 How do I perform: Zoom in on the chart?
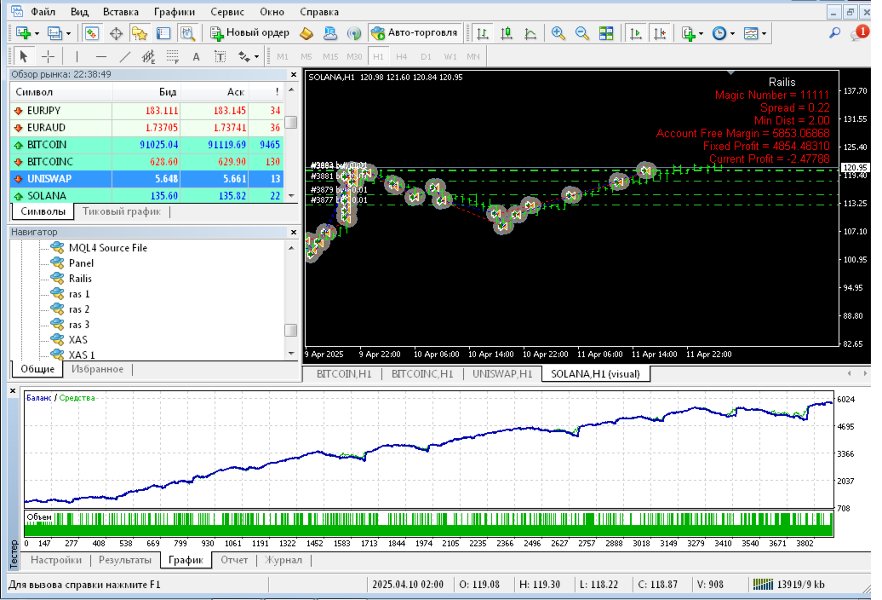[558, 32]
